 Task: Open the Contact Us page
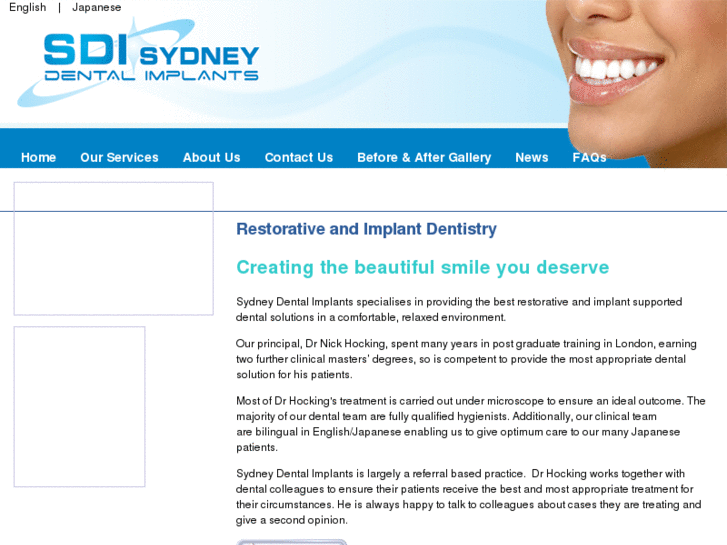click(x=299, y=158)
